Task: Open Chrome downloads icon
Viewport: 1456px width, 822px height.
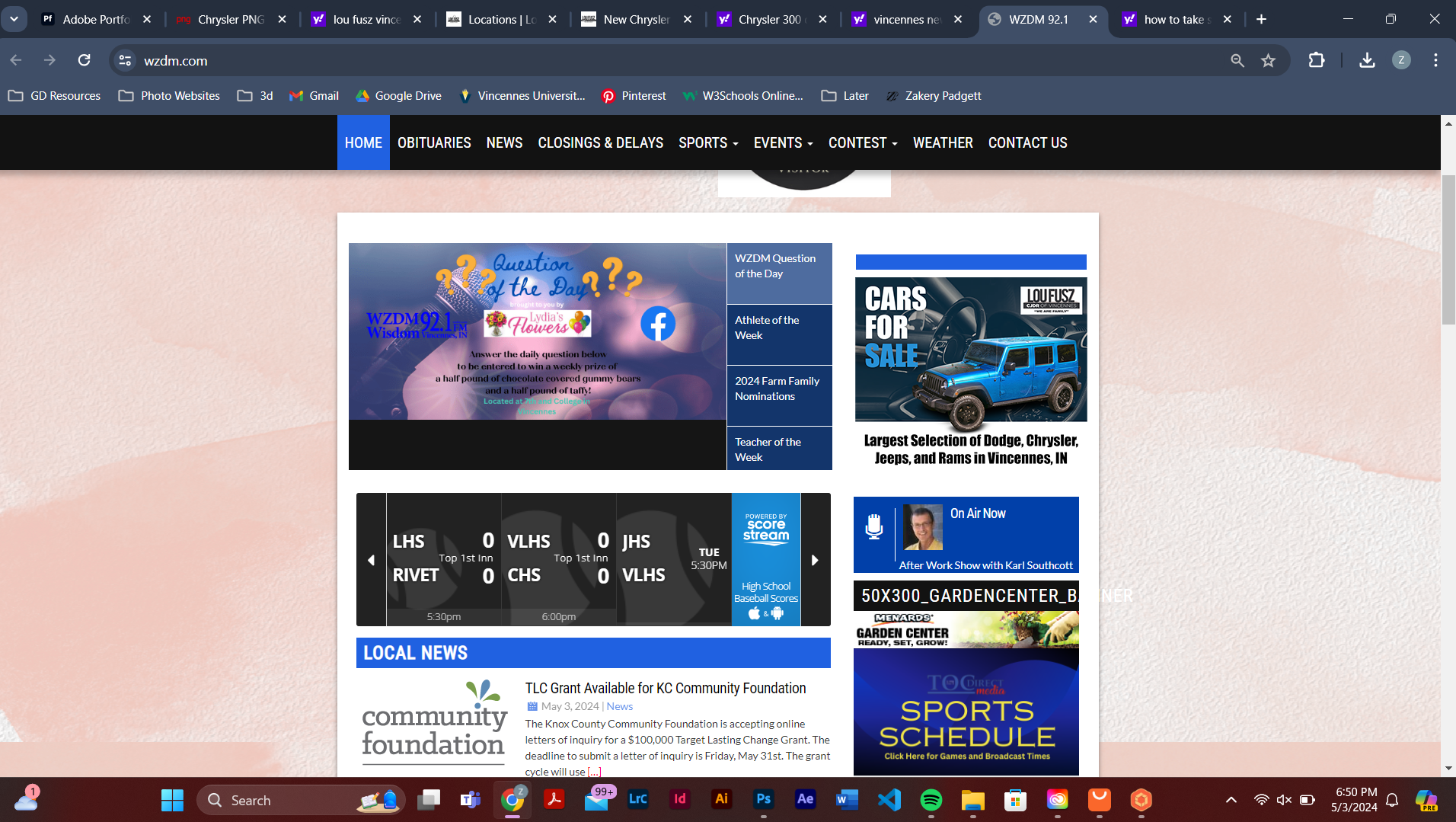Action: tap(1367, 60)
